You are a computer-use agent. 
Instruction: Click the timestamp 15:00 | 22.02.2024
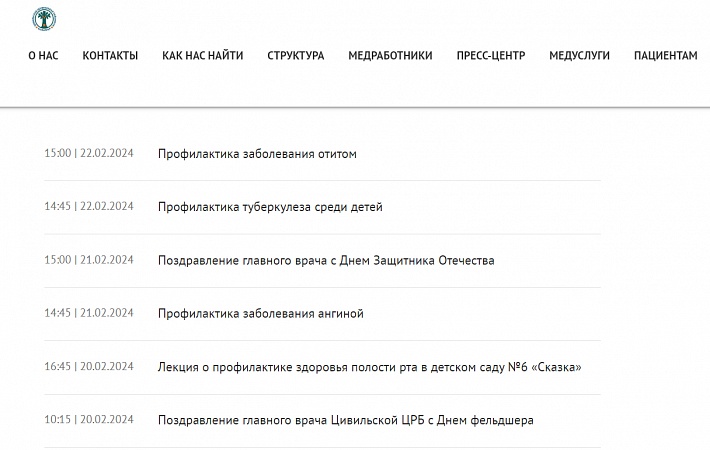89,153
